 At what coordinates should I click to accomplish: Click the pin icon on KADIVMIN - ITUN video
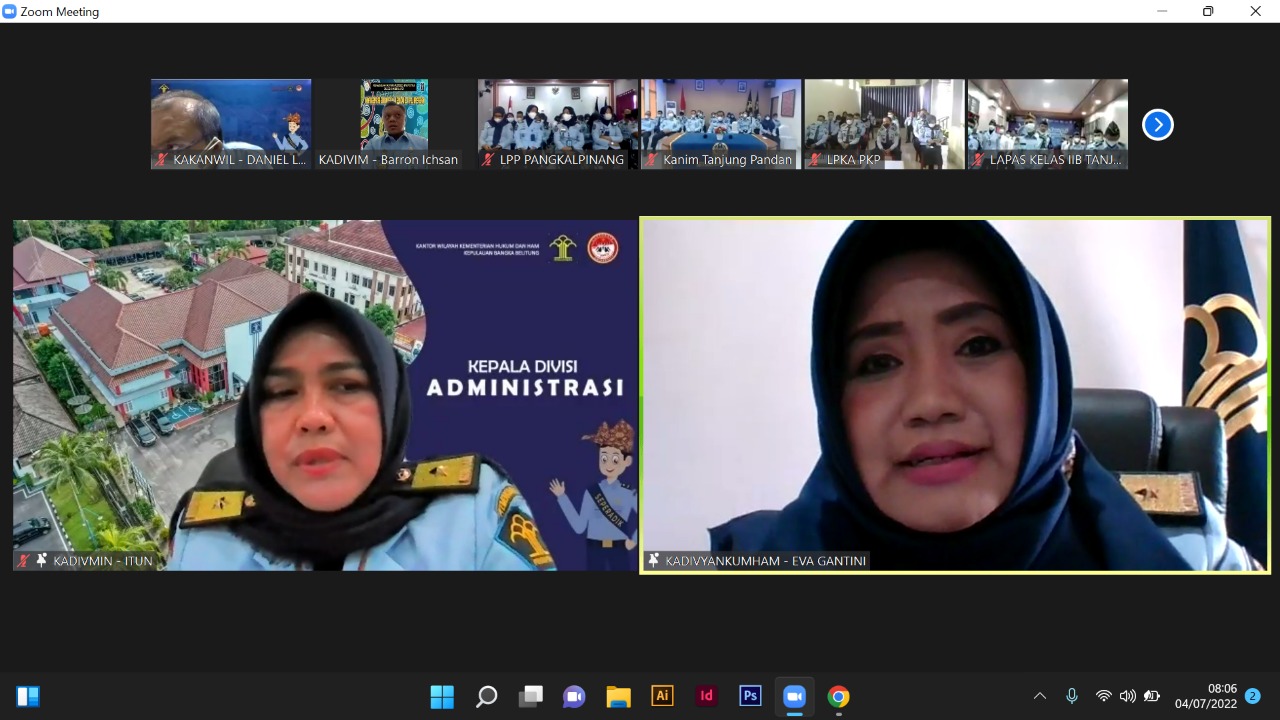pos(41,561)
